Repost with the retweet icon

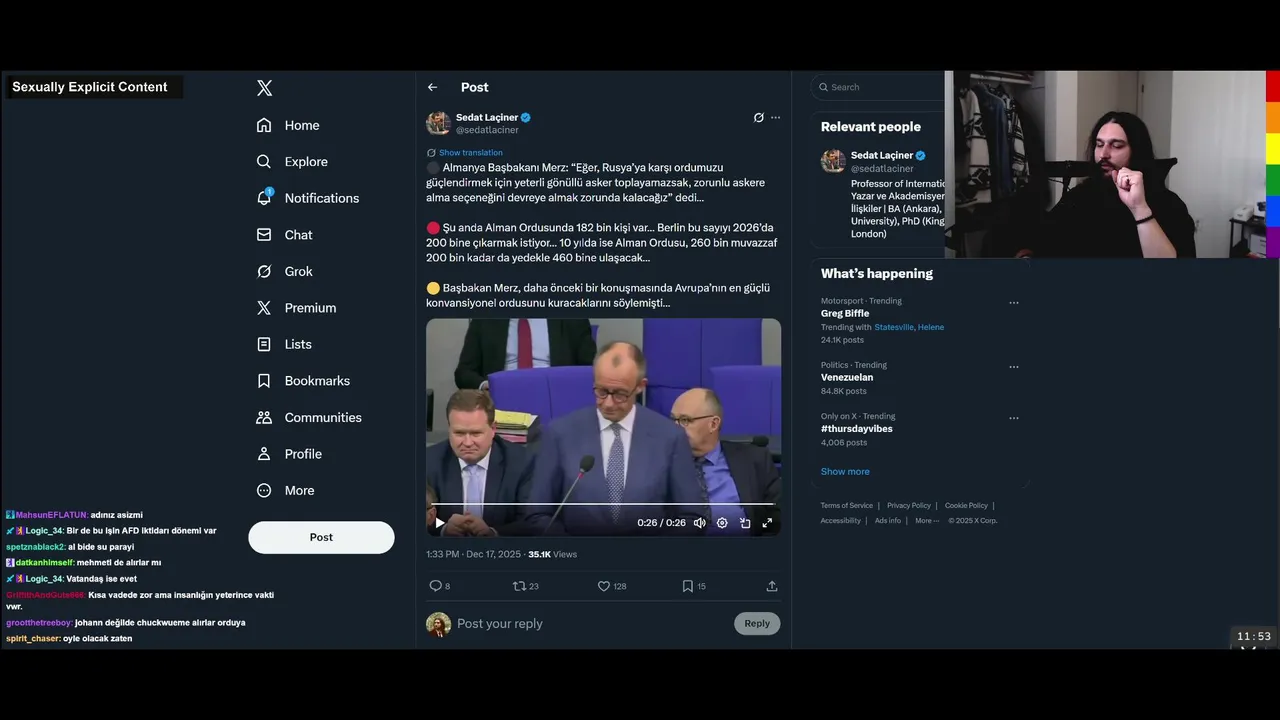518,586
